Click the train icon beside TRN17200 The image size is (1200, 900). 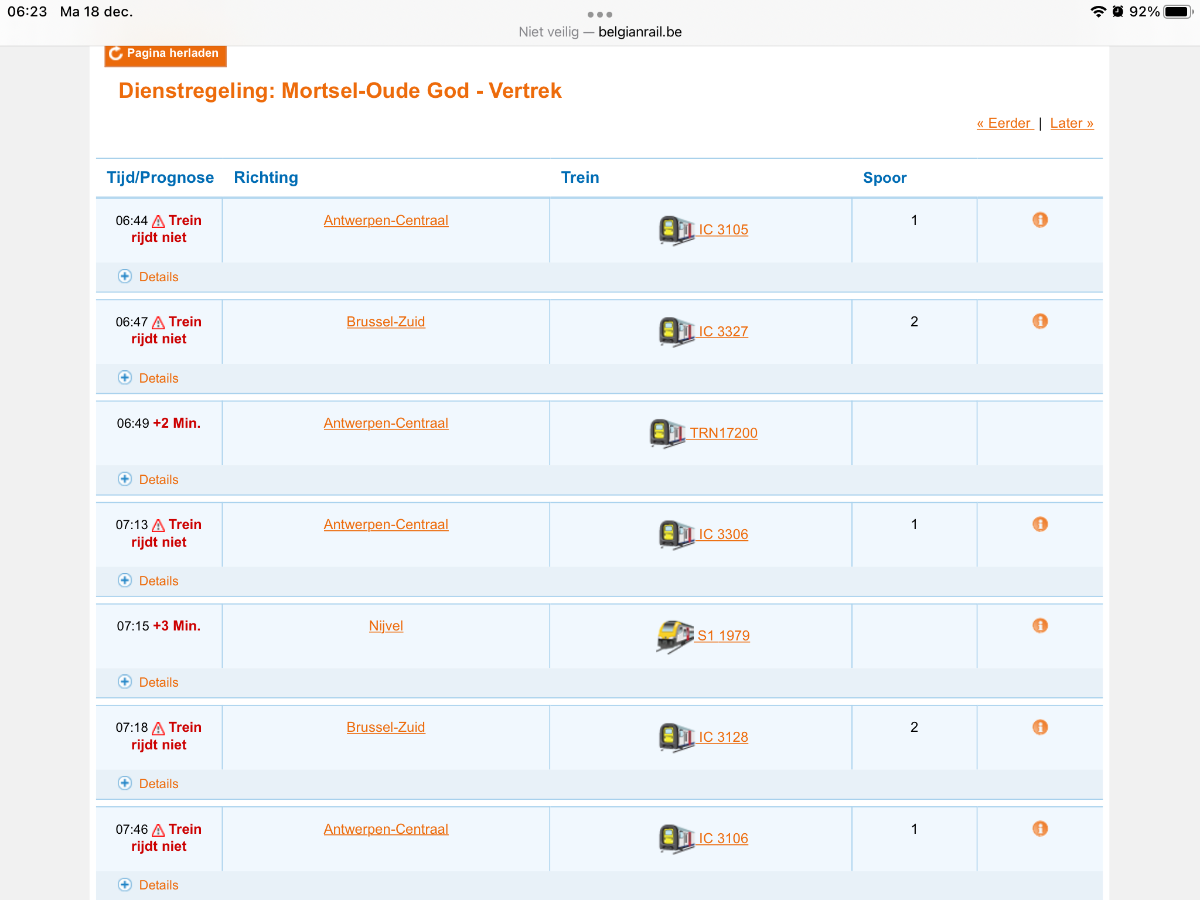667,433
